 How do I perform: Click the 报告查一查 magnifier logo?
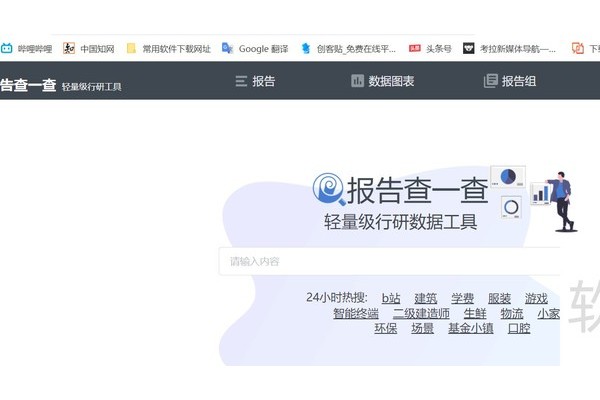[x=328, y=189]
